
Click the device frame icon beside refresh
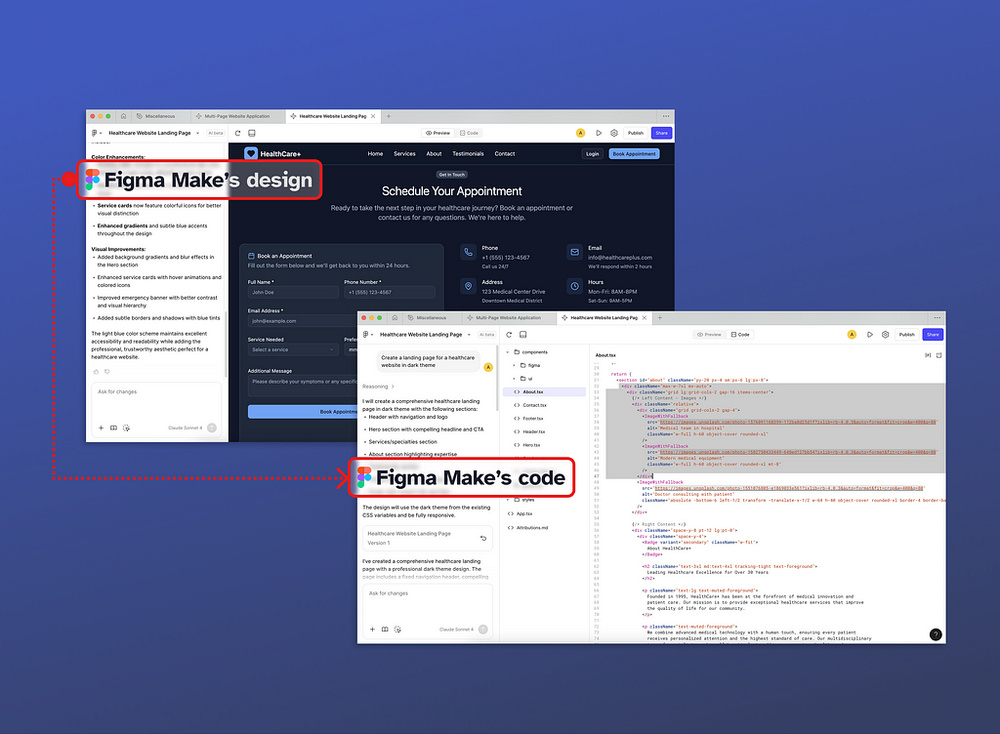[524, 335]
